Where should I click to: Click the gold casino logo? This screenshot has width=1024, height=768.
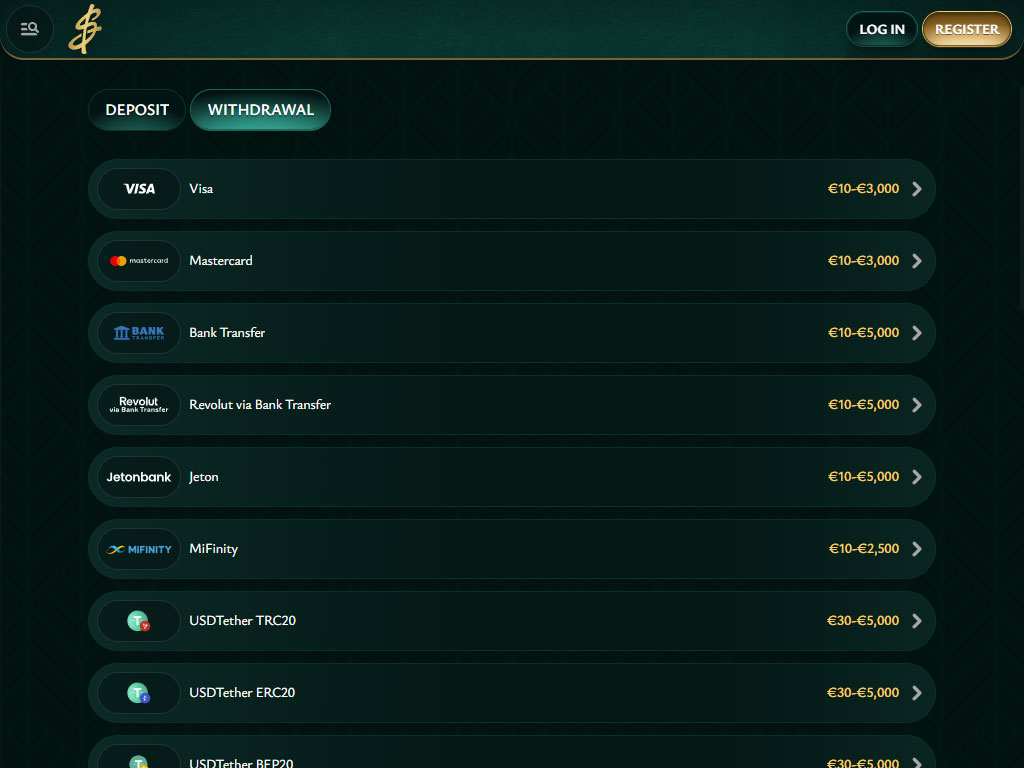click(x=85, y=29)
